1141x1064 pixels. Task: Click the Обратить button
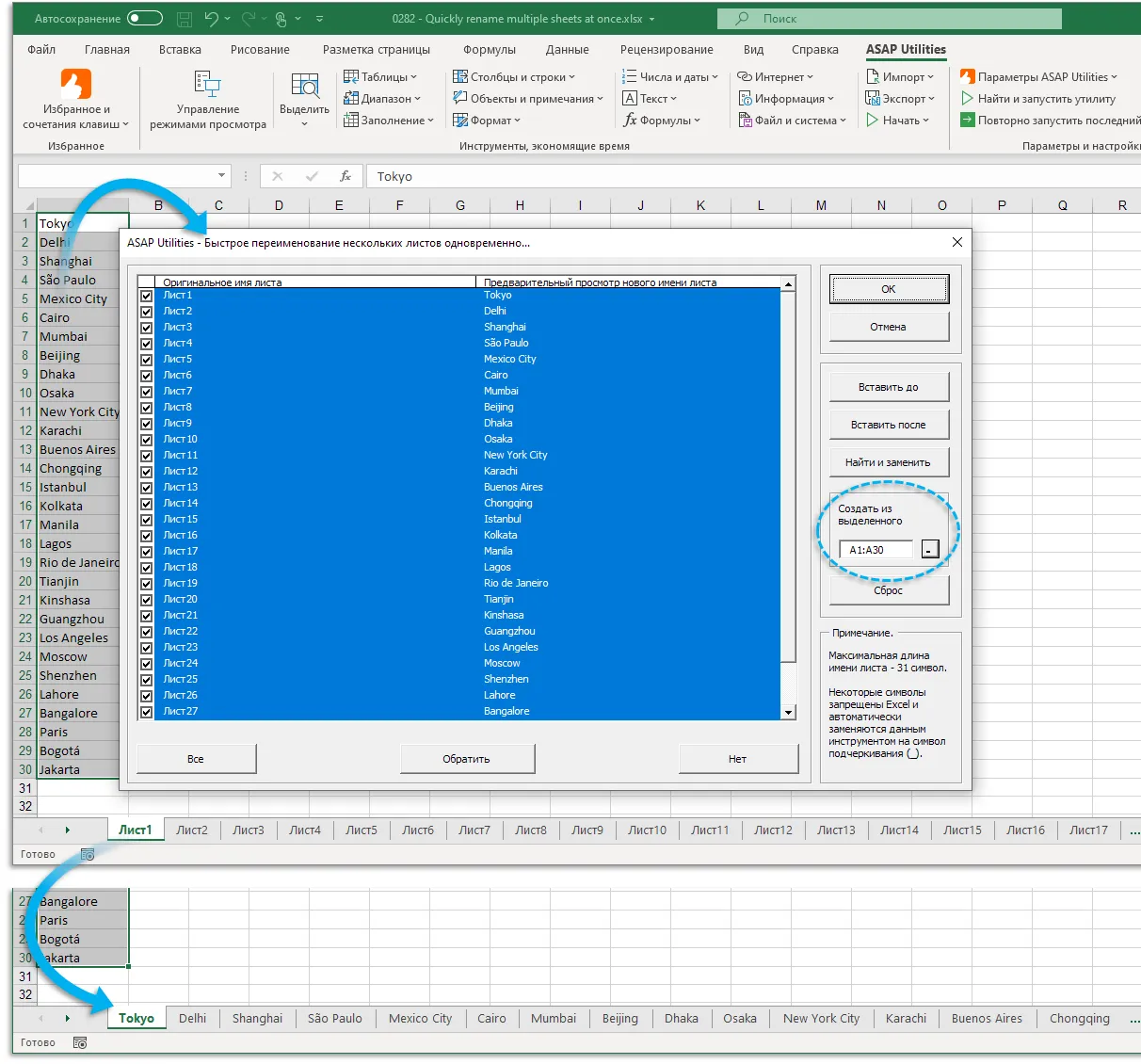point(467,759)
